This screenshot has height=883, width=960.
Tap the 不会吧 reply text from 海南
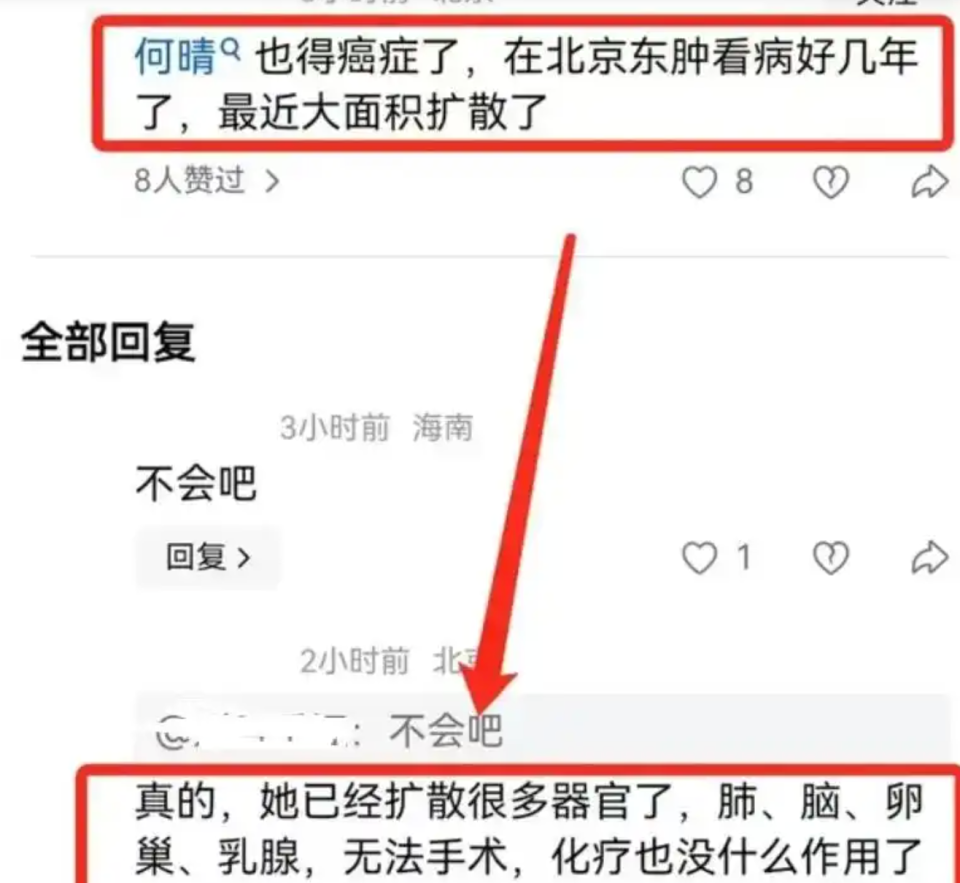pos(196,483)
